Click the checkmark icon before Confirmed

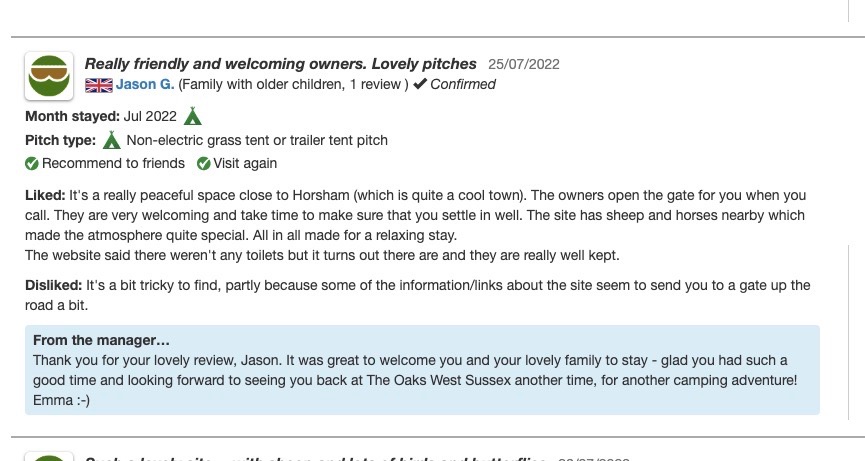tap(420, 85)
